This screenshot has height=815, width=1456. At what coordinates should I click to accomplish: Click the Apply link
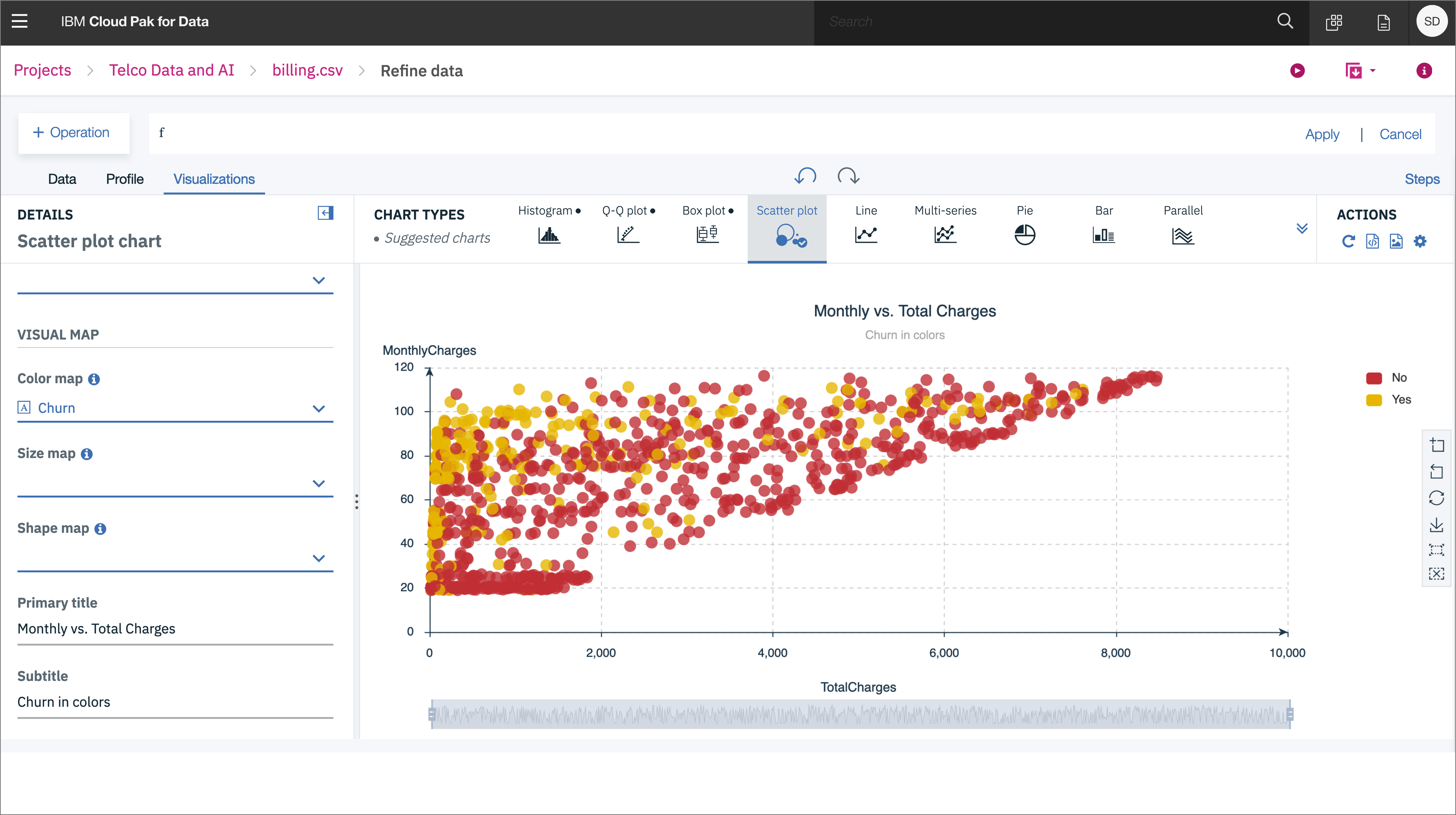(x=1322, y=134)
